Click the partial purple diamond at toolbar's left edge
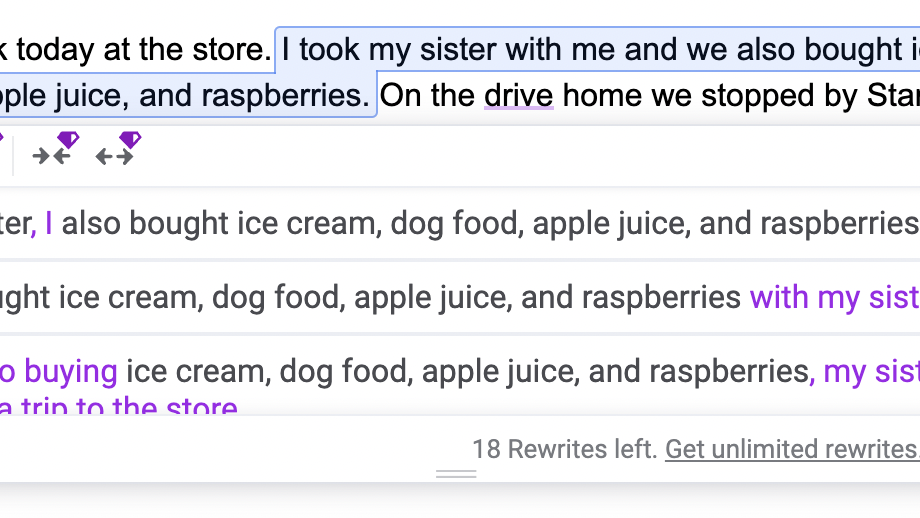This screenshot has height=518, width=920. point(2,139)
